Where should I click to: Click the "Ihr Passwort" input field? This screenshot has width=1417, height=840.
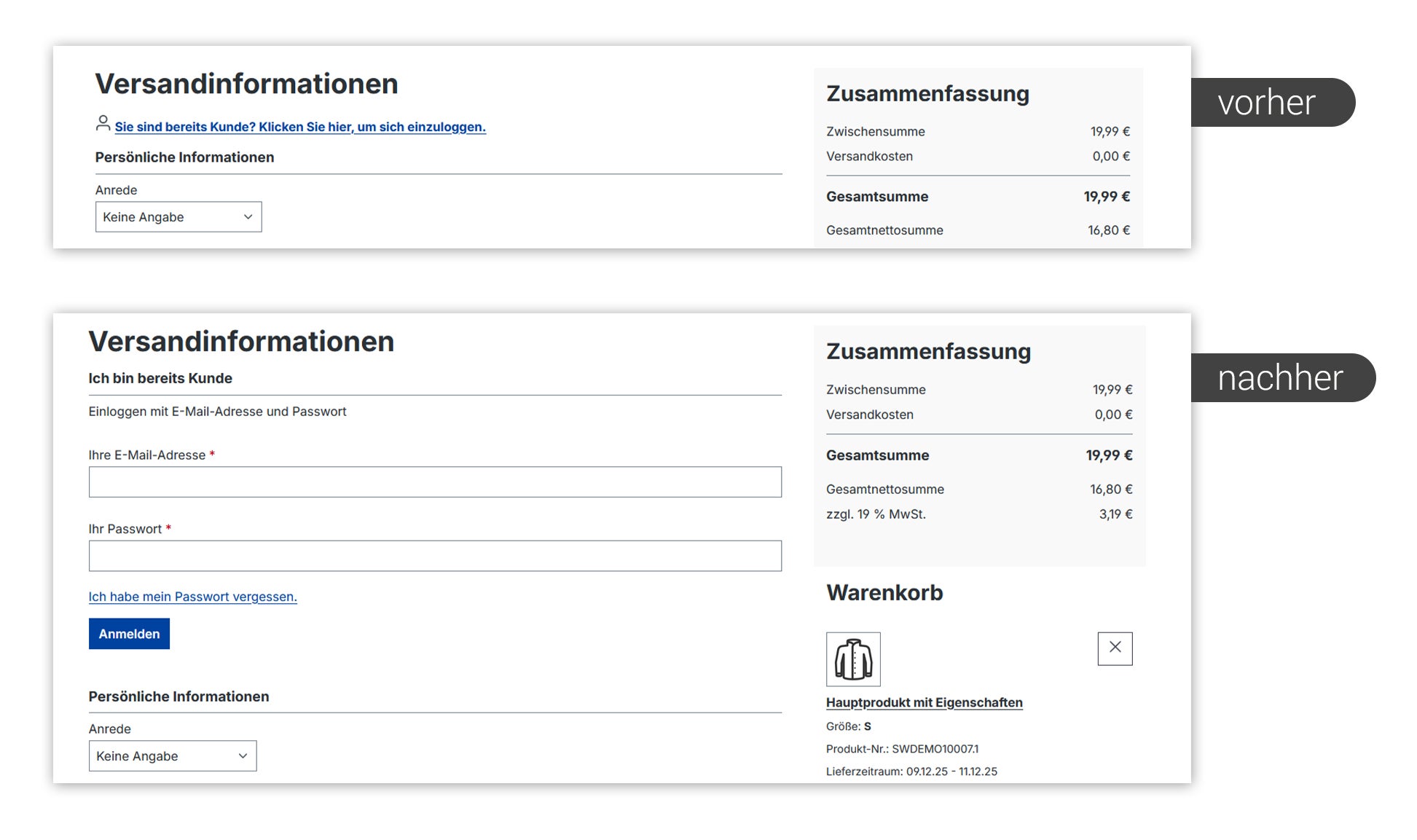[435, 555]
